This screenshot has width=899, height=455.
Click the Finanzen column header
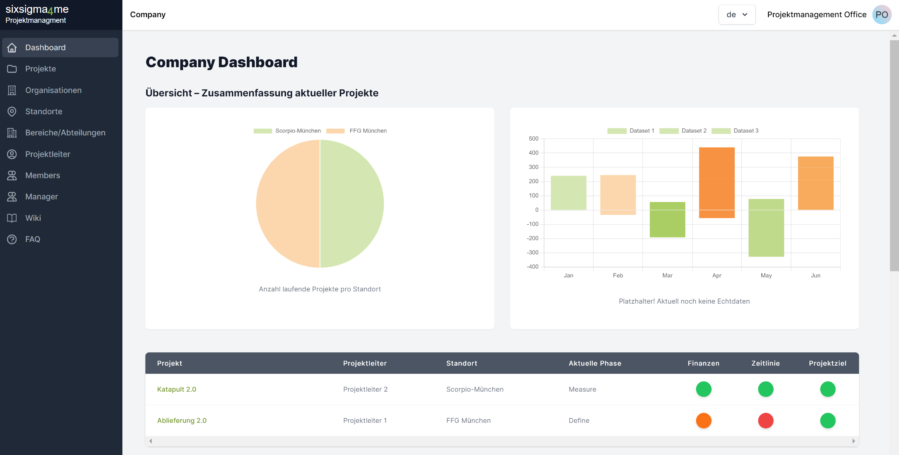pos(703,363)
